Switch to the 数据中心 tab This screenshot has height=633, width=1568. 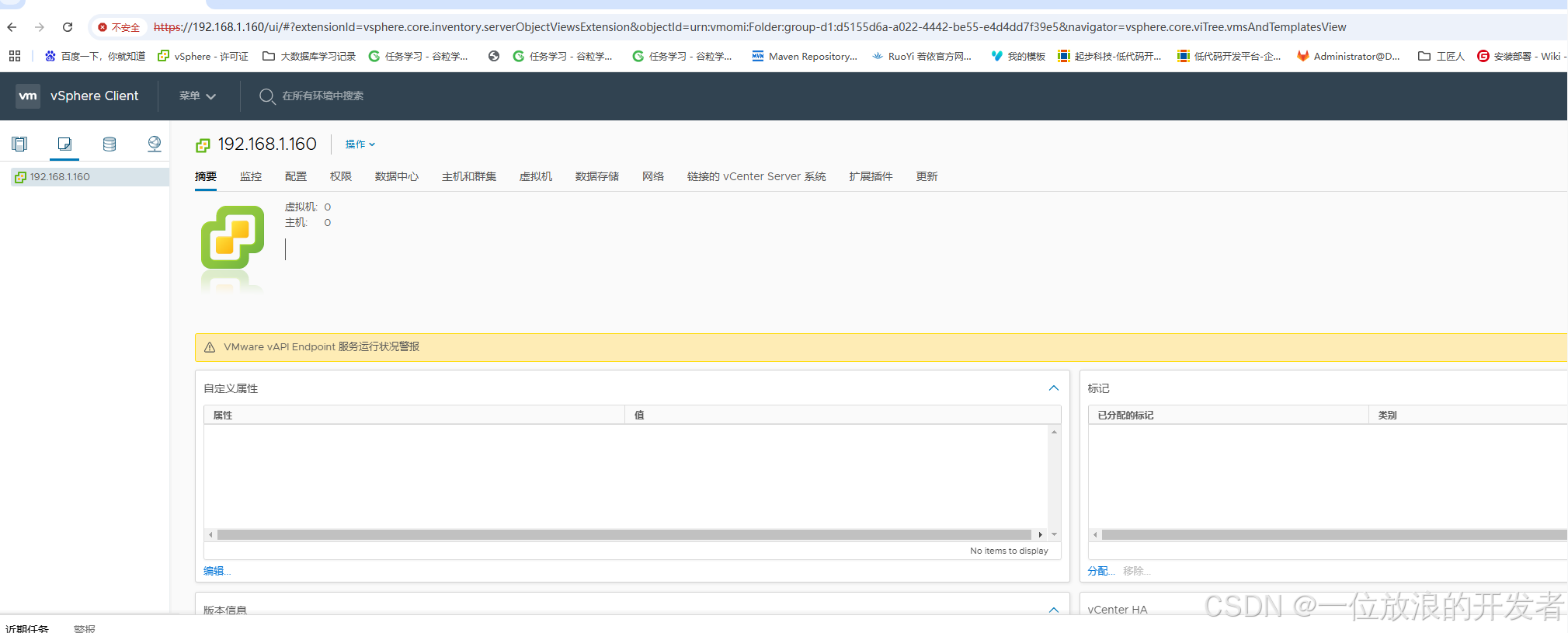click(x=397, y=177)
